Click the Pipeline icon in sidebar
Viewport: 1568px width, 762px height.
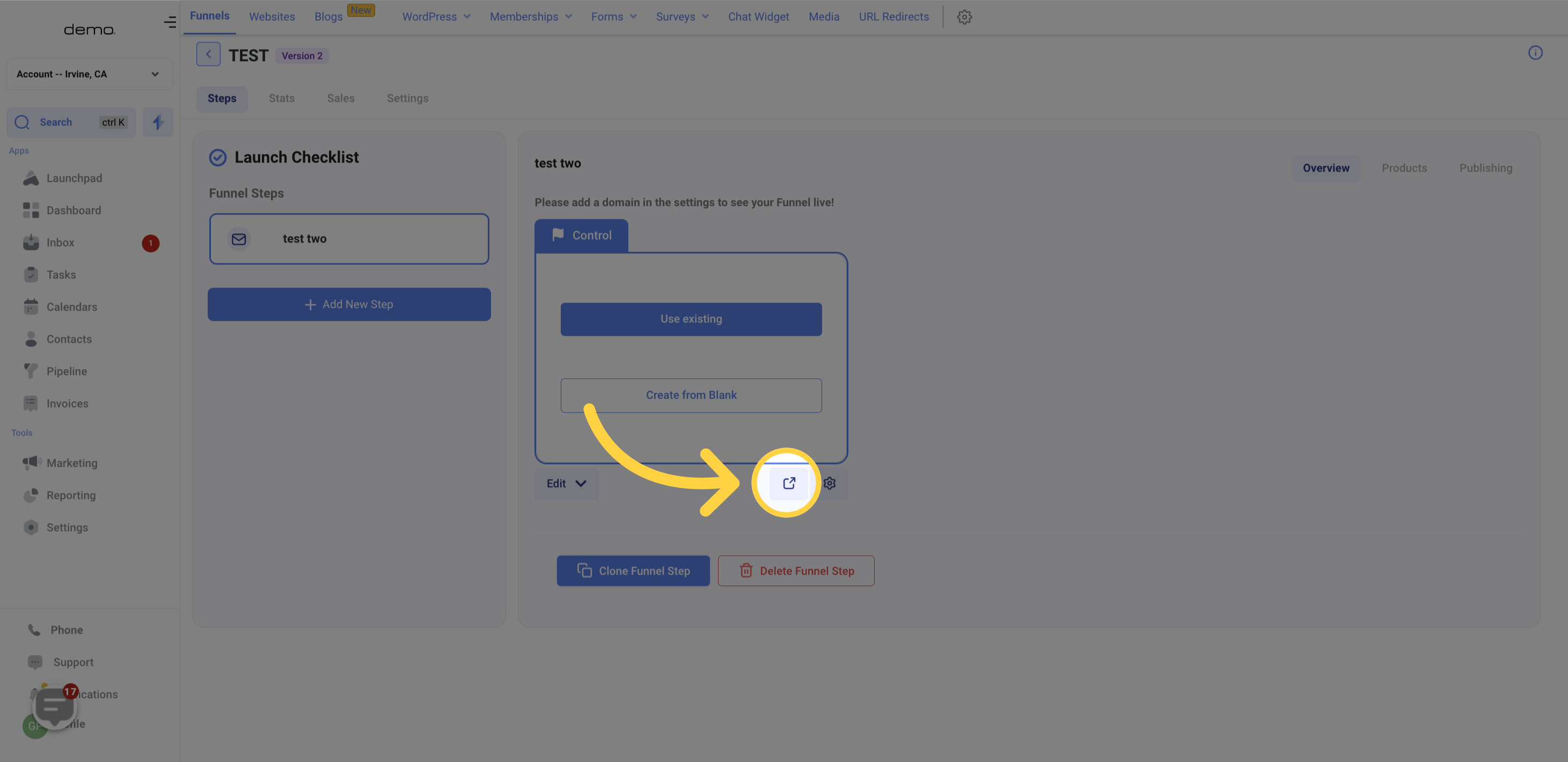point(31,372)
